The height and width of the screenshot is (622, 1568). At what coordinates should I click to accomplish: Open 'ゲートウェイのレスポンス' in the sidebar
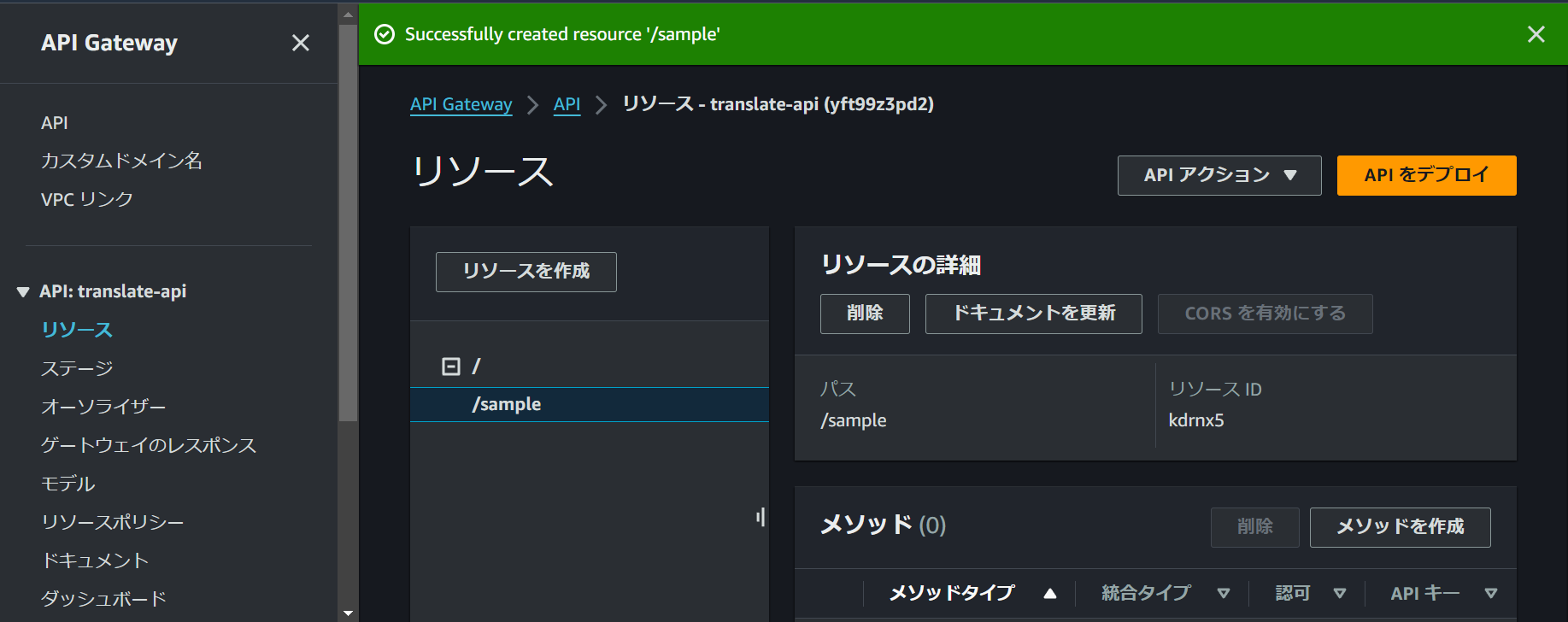click(x=149, y=445)
